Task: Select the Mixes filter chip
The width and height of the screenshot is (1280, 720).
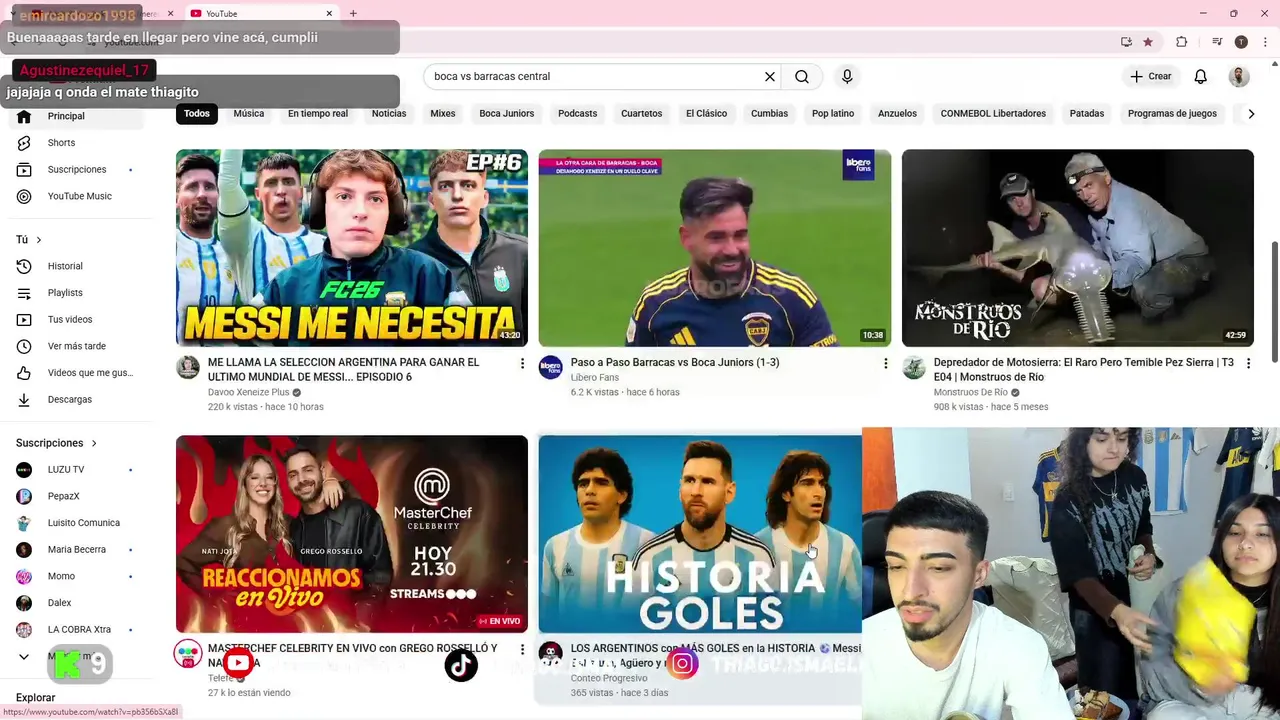Action: pyautogui.click(x=443, y=113)
